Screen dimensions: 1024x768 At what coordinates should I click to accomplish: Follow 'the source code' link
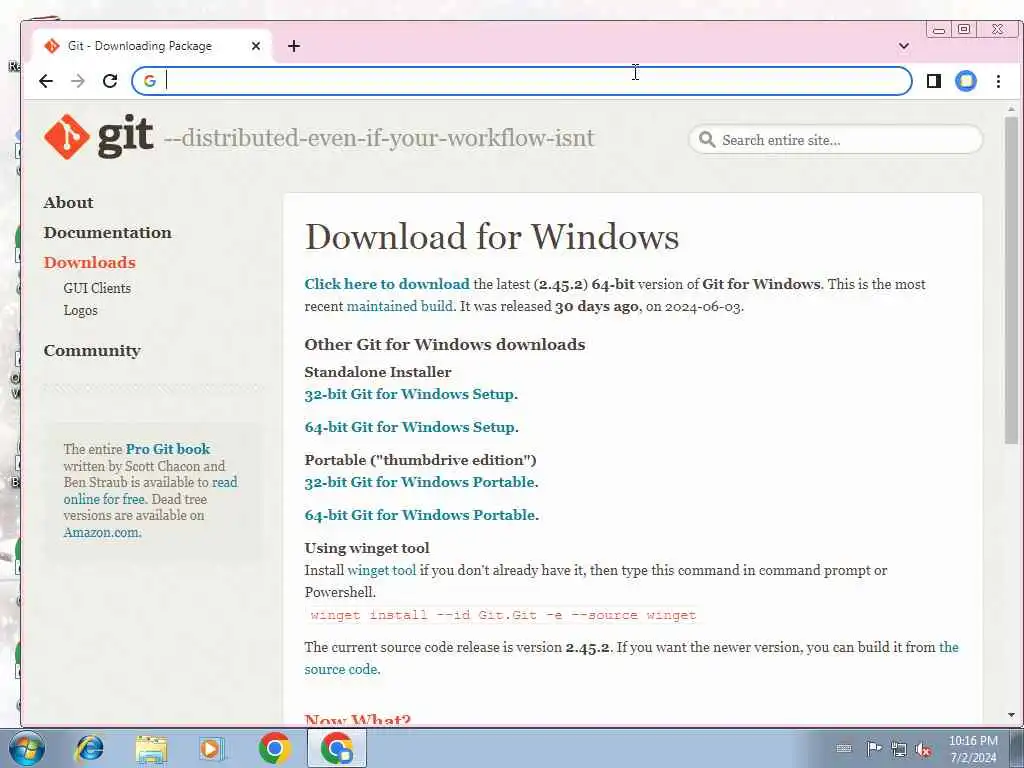coord(632,658)
